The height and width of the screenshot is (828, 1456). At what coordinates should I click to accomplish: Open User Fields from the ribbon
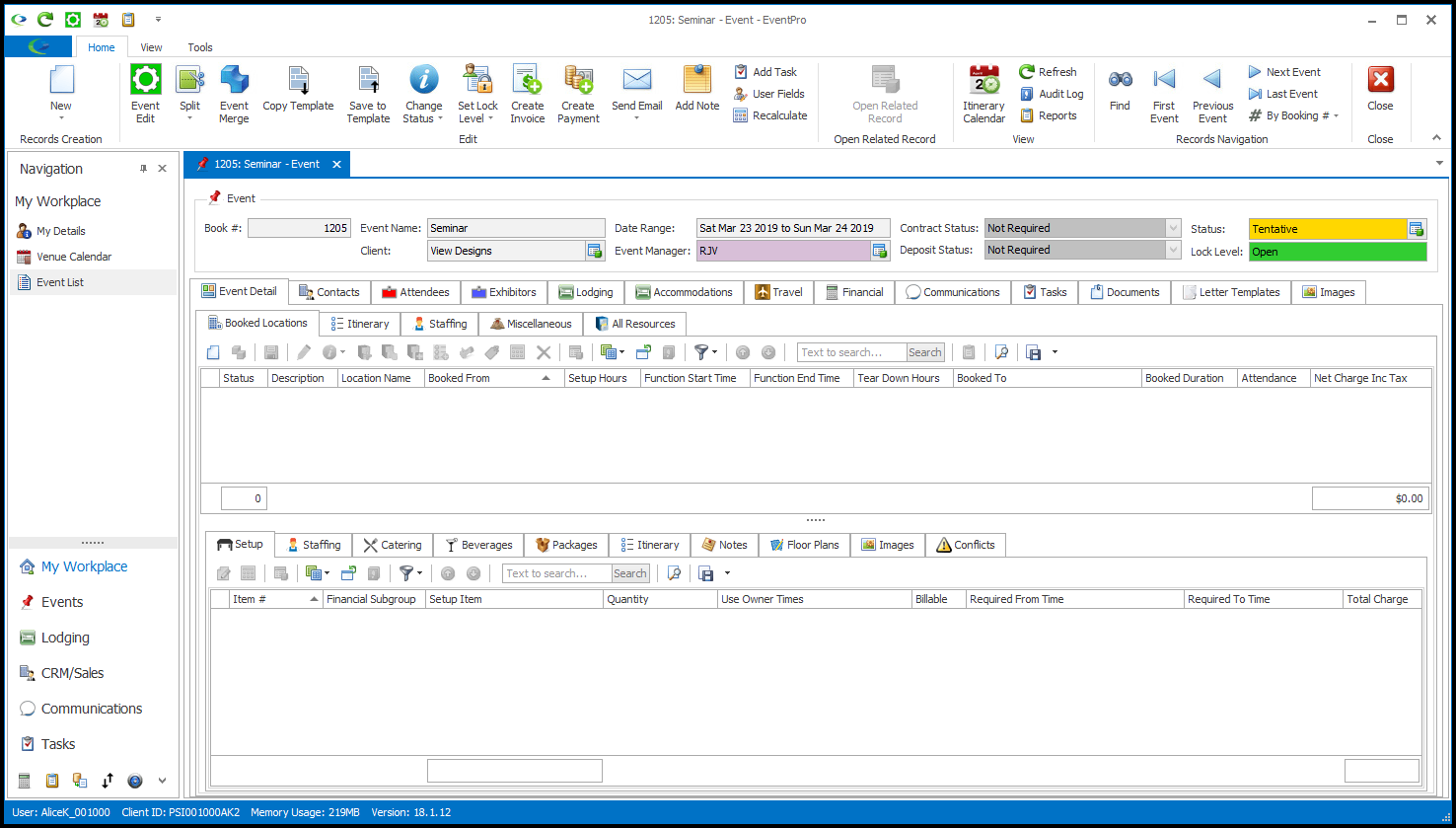(769, 94)
